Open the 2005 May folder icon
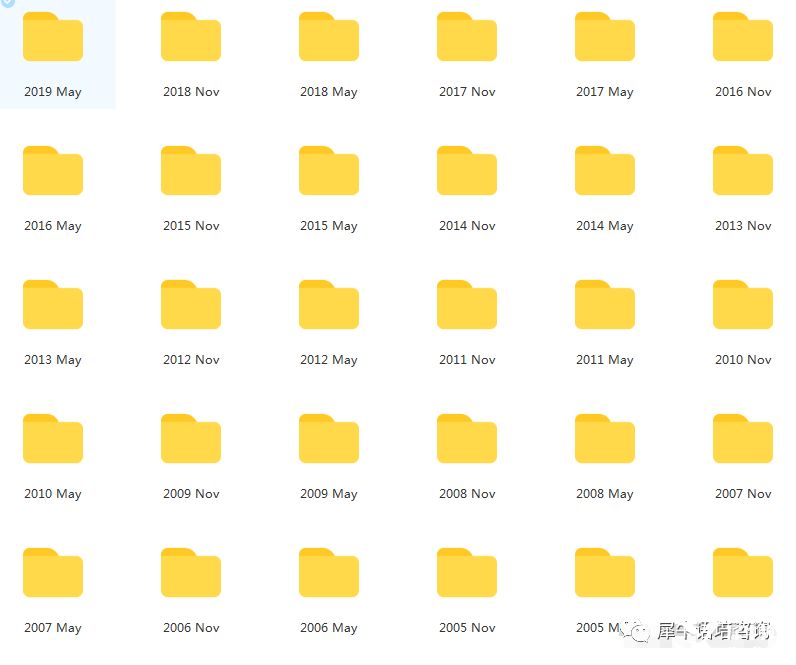 point(605,573)
